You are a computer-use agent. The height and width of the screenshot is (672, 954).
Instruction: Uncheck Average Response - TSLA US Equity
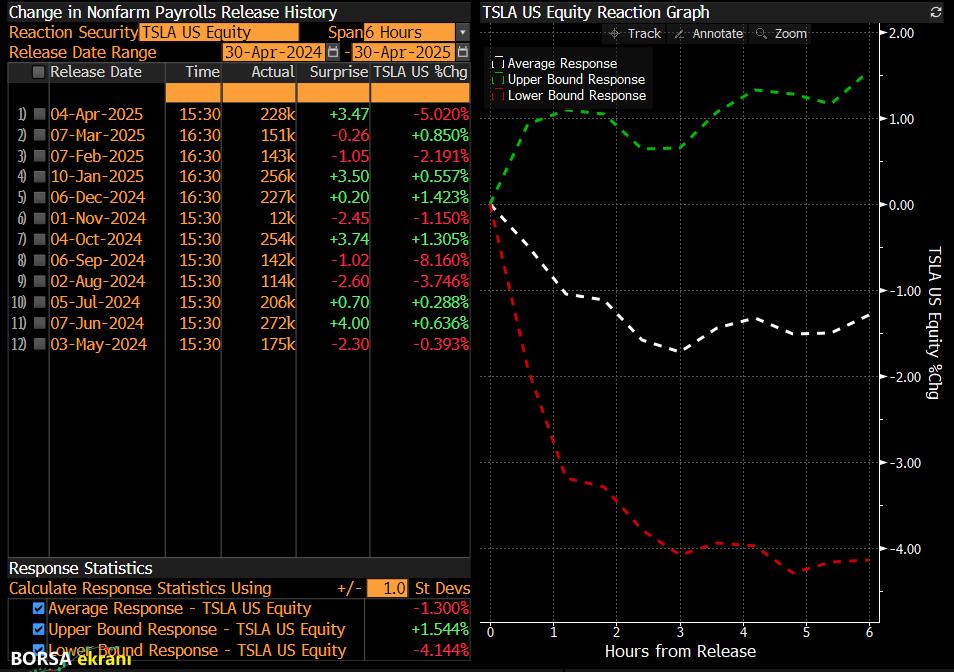pos(38,608)
